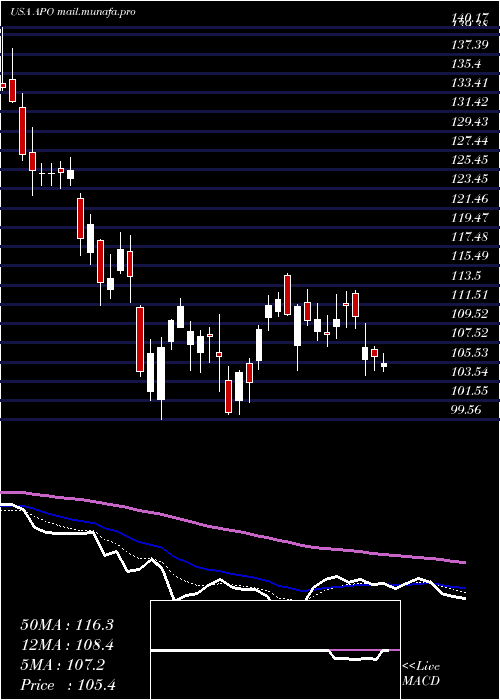Click the 125.45 price axis label
500x700 pixels.
(470, 160)
